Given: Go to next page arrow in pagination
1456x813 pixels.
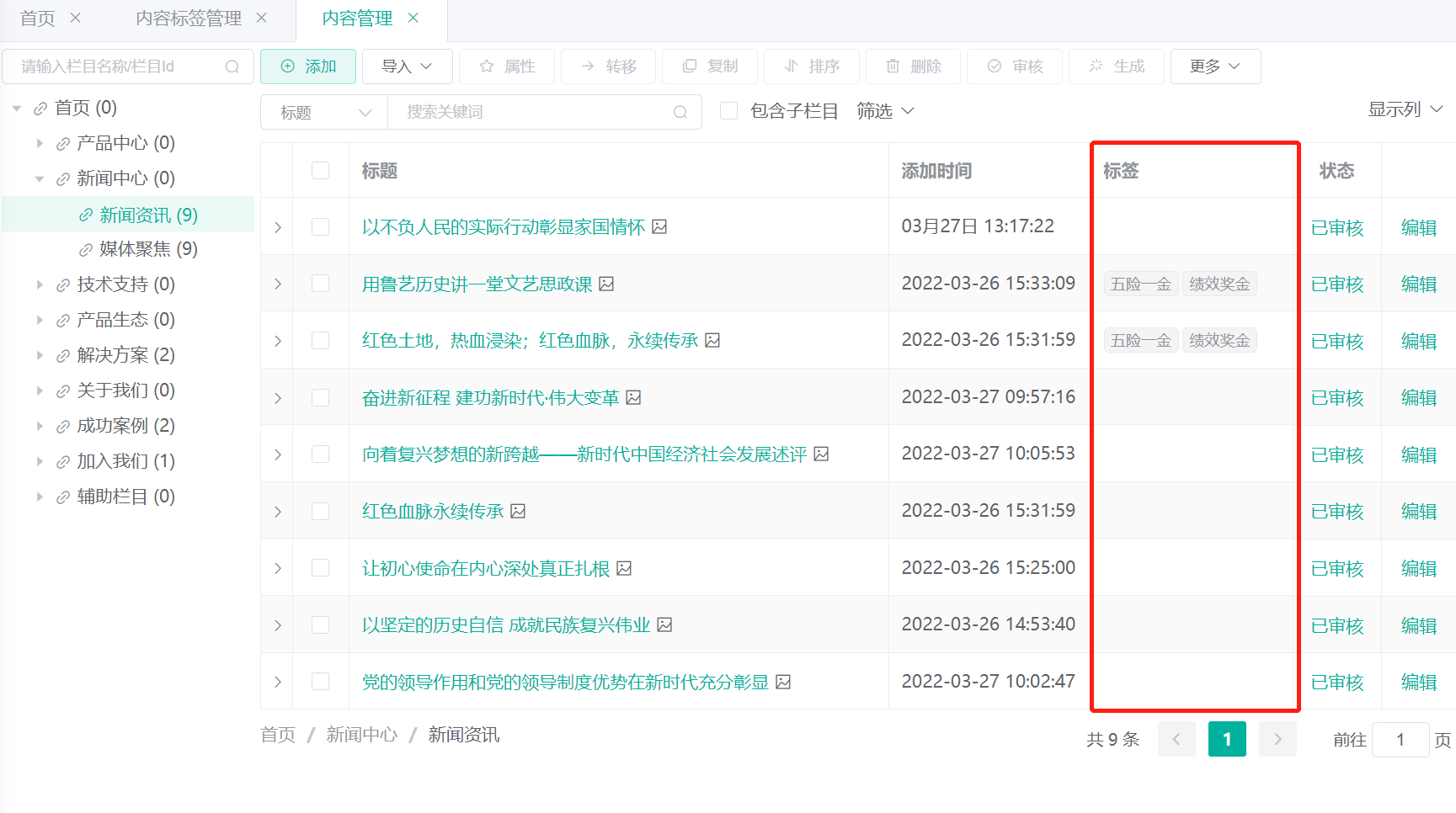Looking at the screenshot, I should pos(1277,739).
